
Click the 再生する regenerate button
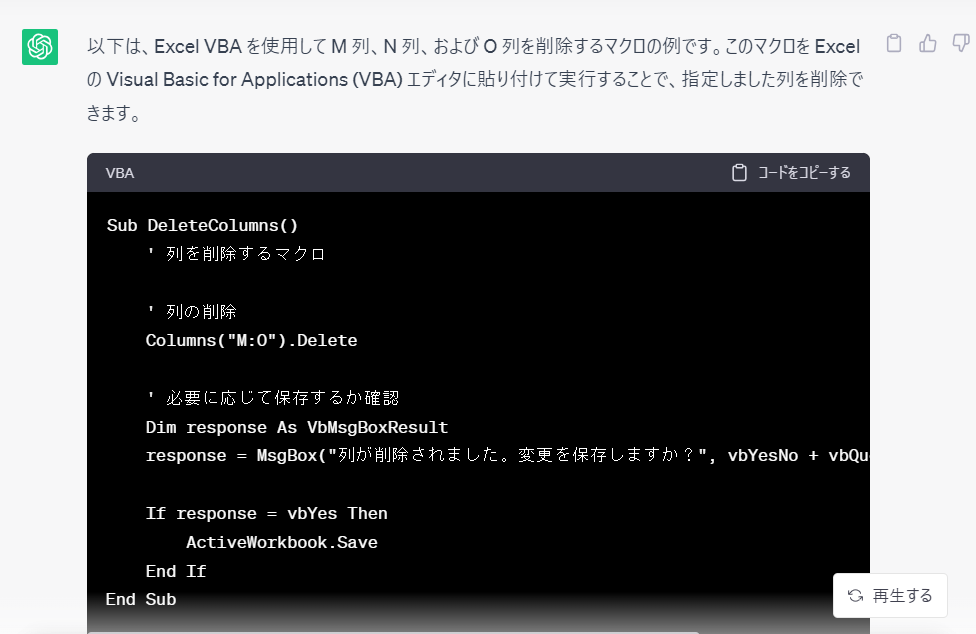tap(890, 595)
